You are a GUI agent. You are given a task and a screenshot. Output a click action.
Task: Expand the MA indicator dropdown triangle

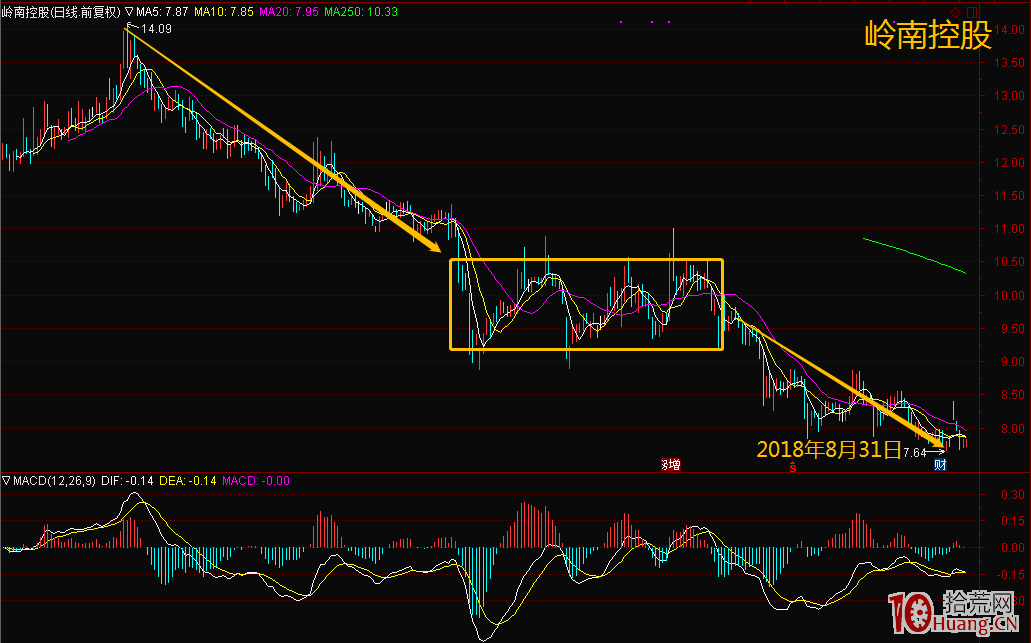click(x=129, y=12)
